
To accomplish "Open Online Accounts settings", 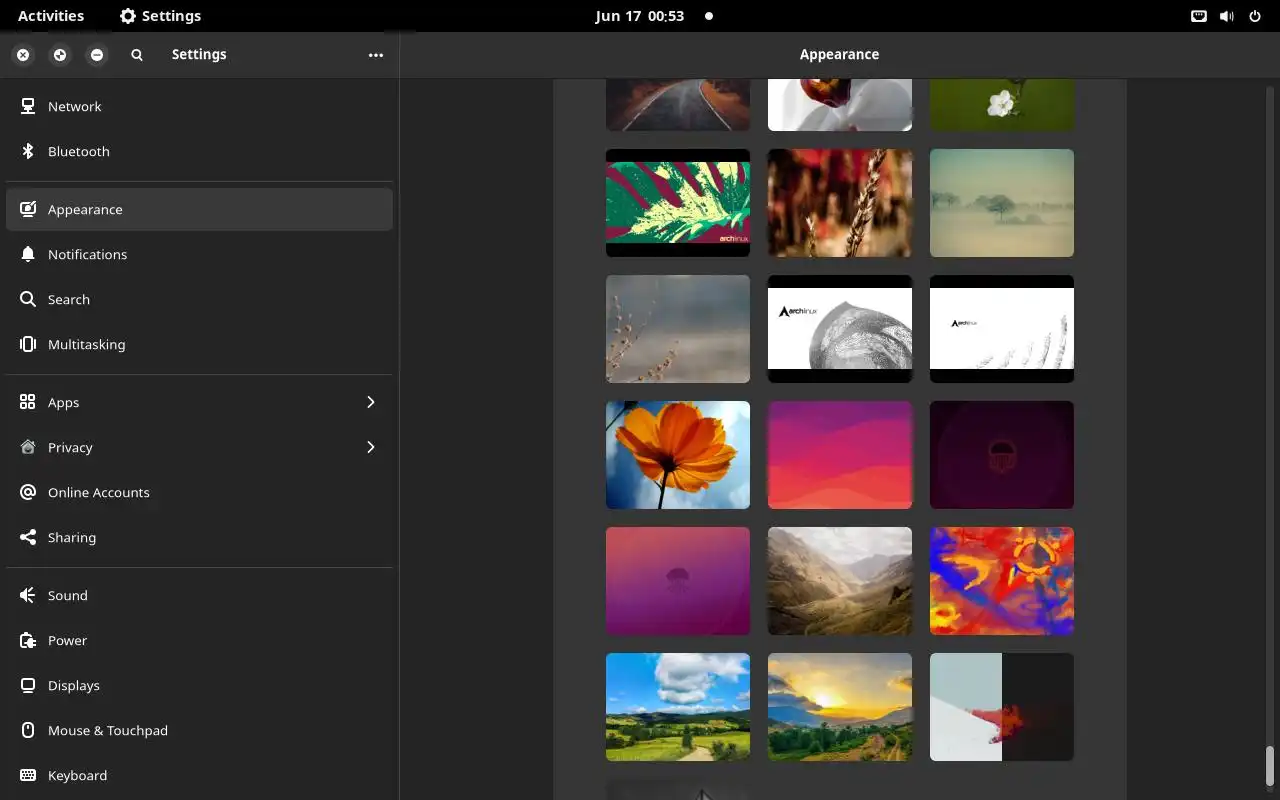I will pos(199,492).
